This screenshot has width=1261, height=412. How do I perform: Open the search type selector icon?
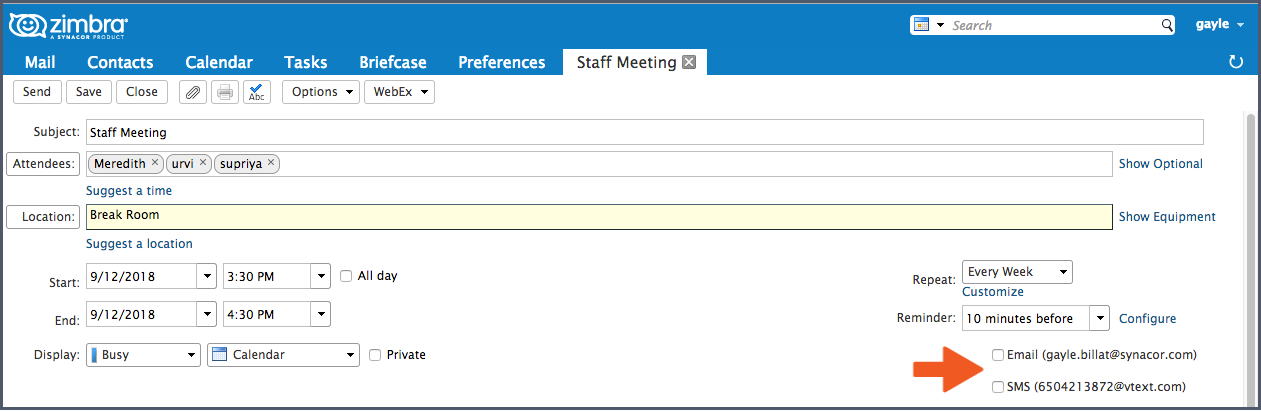coord(927,24)
